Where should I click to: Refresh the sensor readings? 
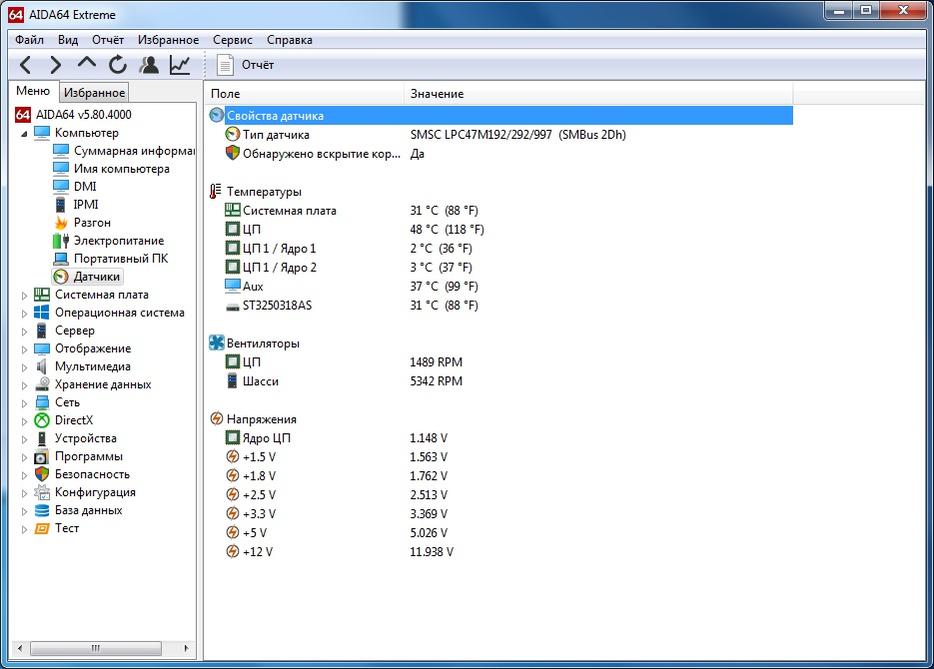point(118,64)
